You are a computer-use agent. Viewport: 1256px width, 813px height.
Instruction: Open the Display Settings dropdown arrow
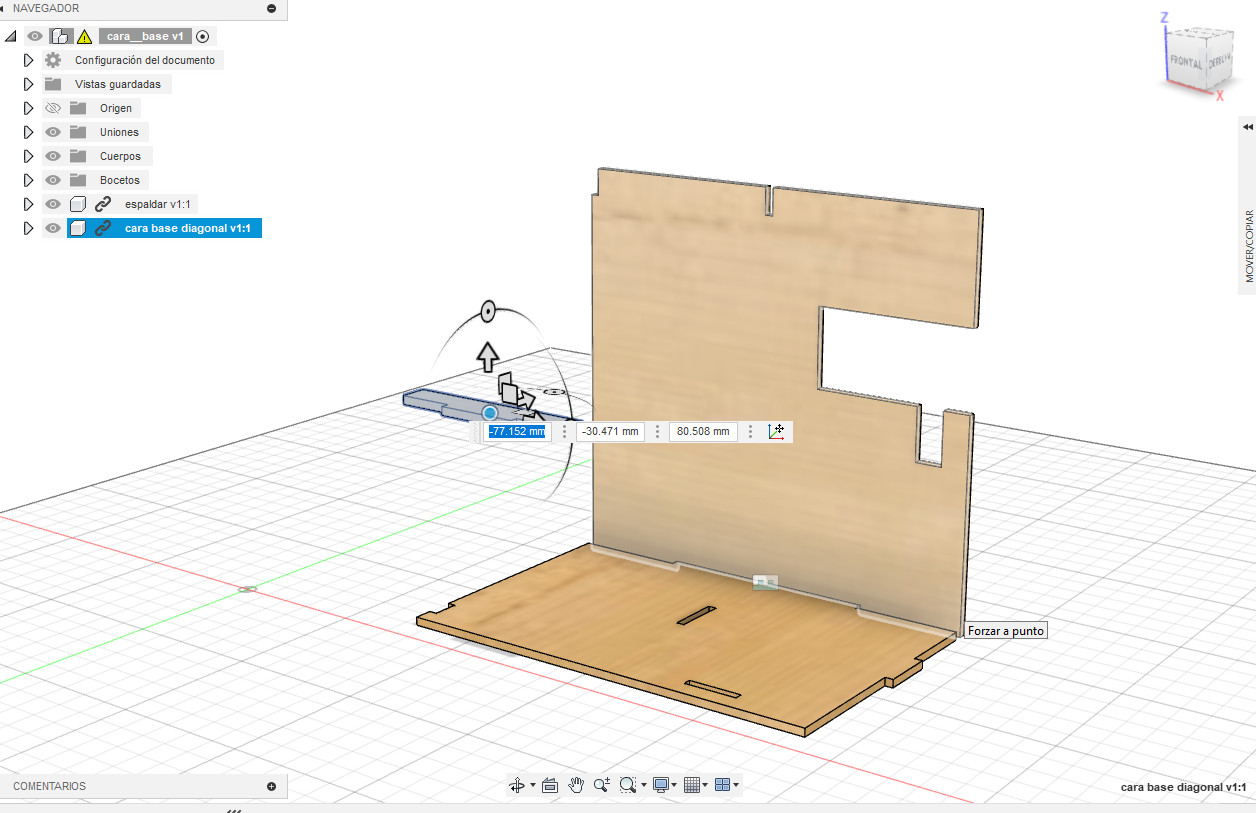coord(675,786)
